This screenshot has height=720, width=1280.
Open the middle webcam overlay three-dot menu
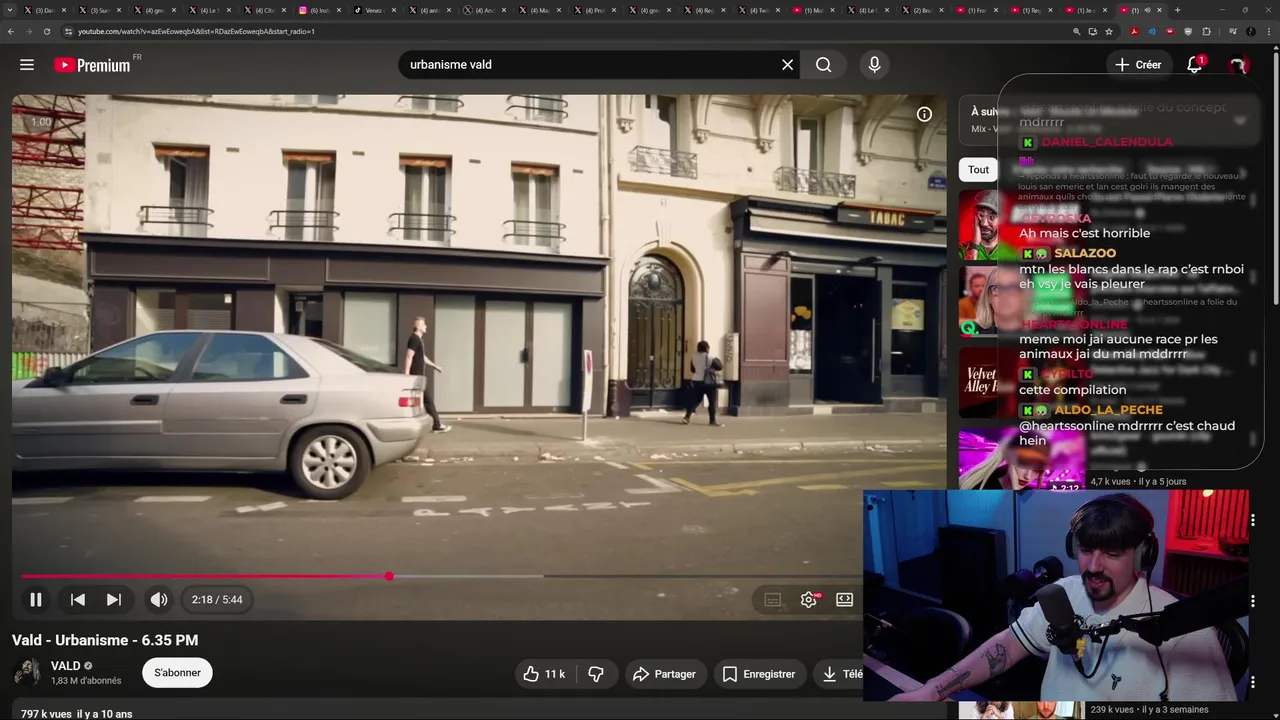pos(1252,601)
